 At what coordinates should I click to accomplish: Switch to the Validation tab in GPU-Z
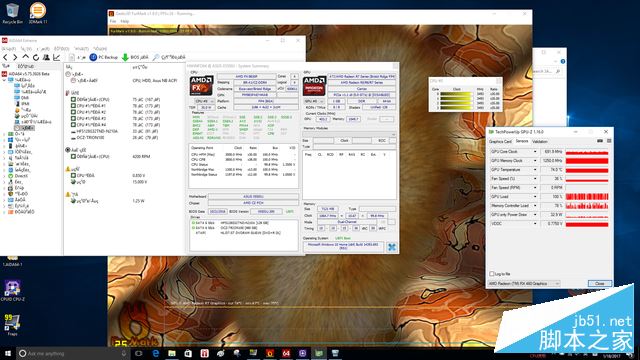tap(540, 141)
